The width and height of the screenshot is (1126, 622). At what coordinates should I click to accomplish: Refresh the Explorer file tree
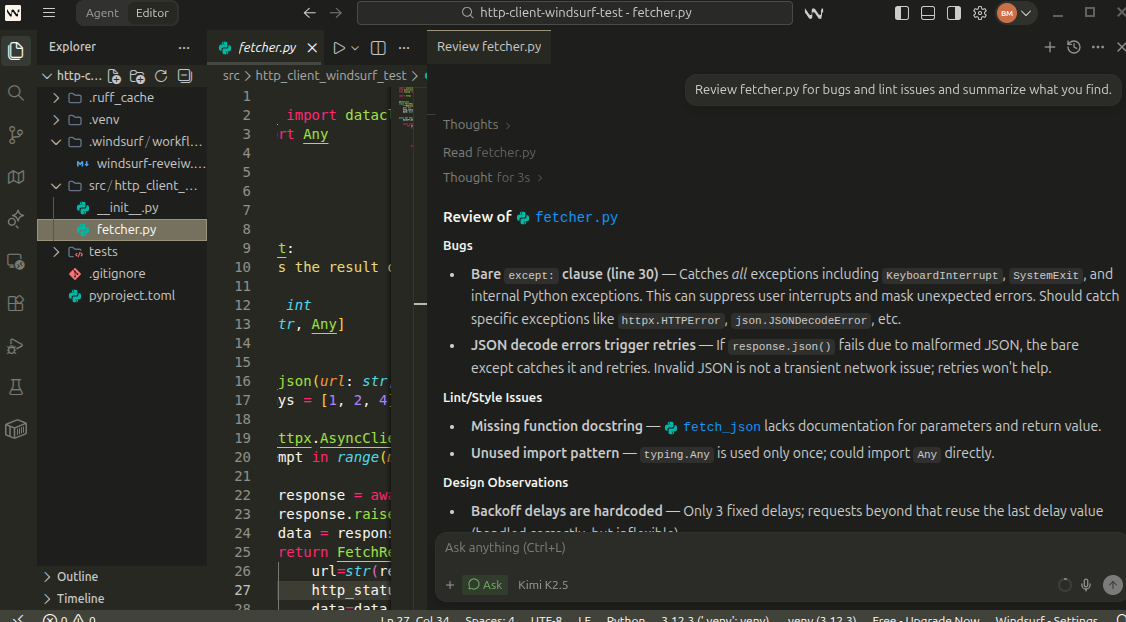(x=161, y=76)
